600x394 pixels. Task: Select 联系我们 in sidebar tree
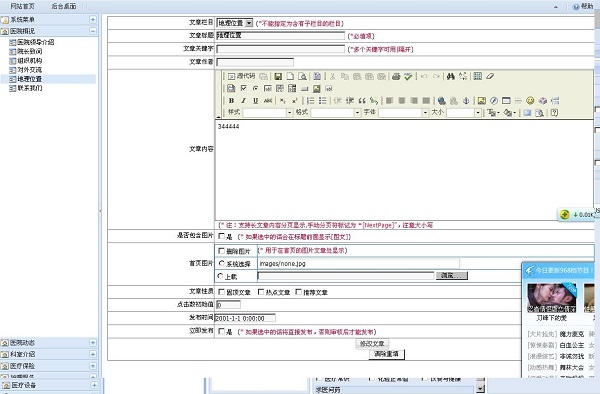click(30, 88)
